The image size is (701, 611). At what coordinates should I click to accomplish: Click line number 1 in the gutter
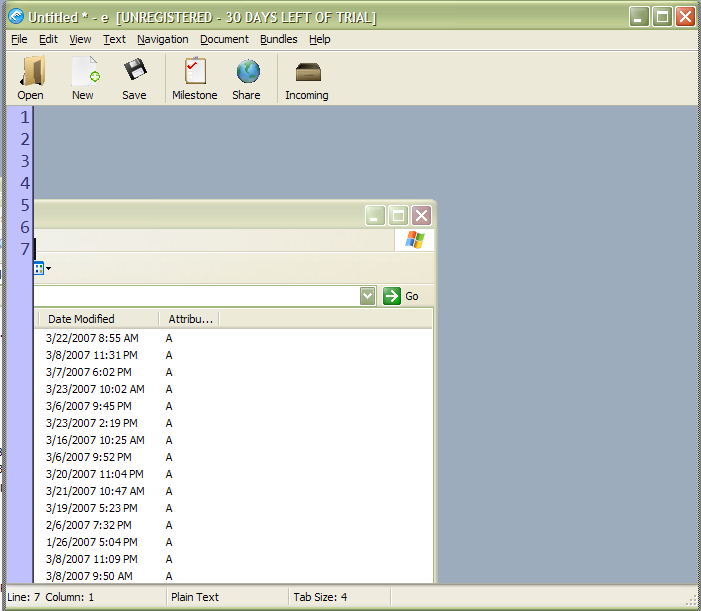click(25, 118)
